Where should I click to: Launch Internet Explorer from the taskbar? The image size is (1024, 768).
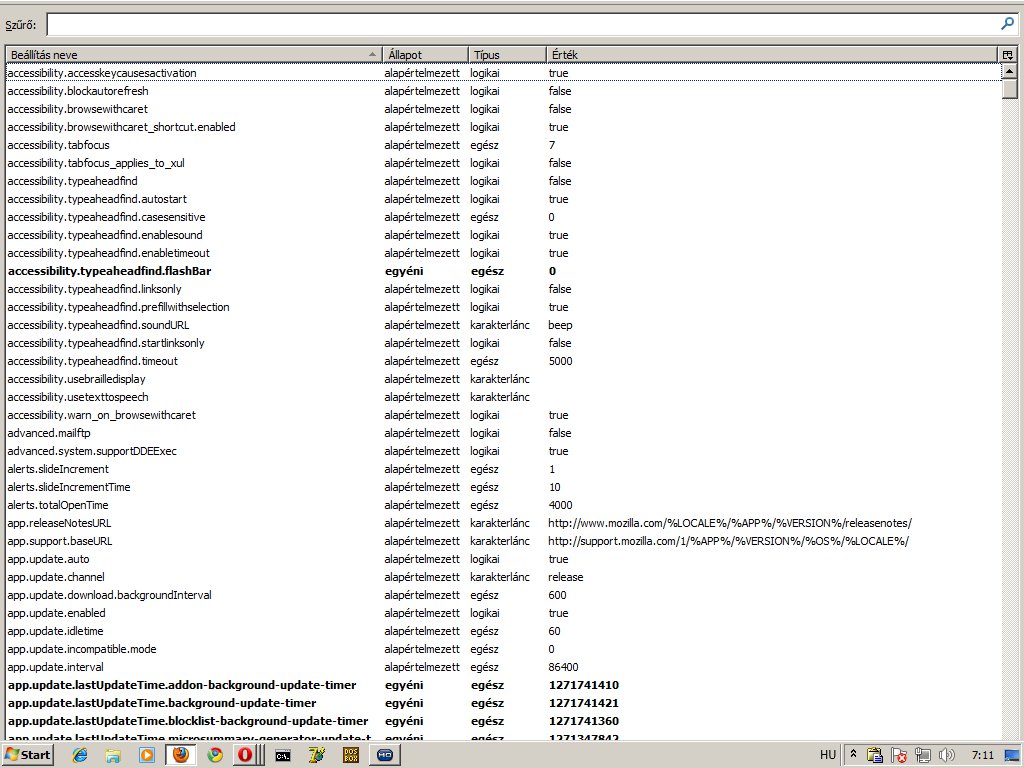(80, 755)
